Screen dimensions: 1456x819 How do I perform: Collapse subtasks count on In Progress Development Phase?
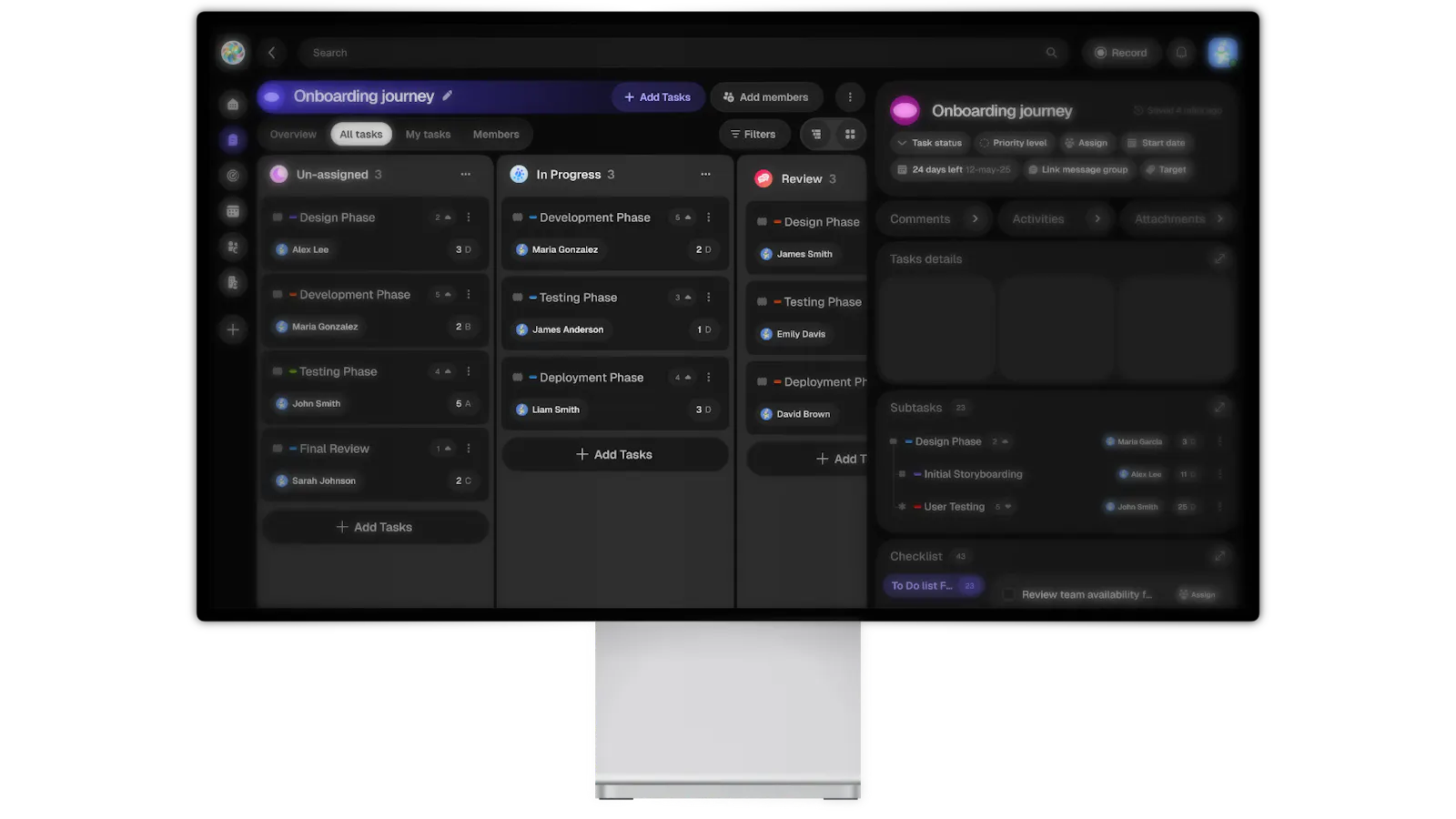coord(682,217)
